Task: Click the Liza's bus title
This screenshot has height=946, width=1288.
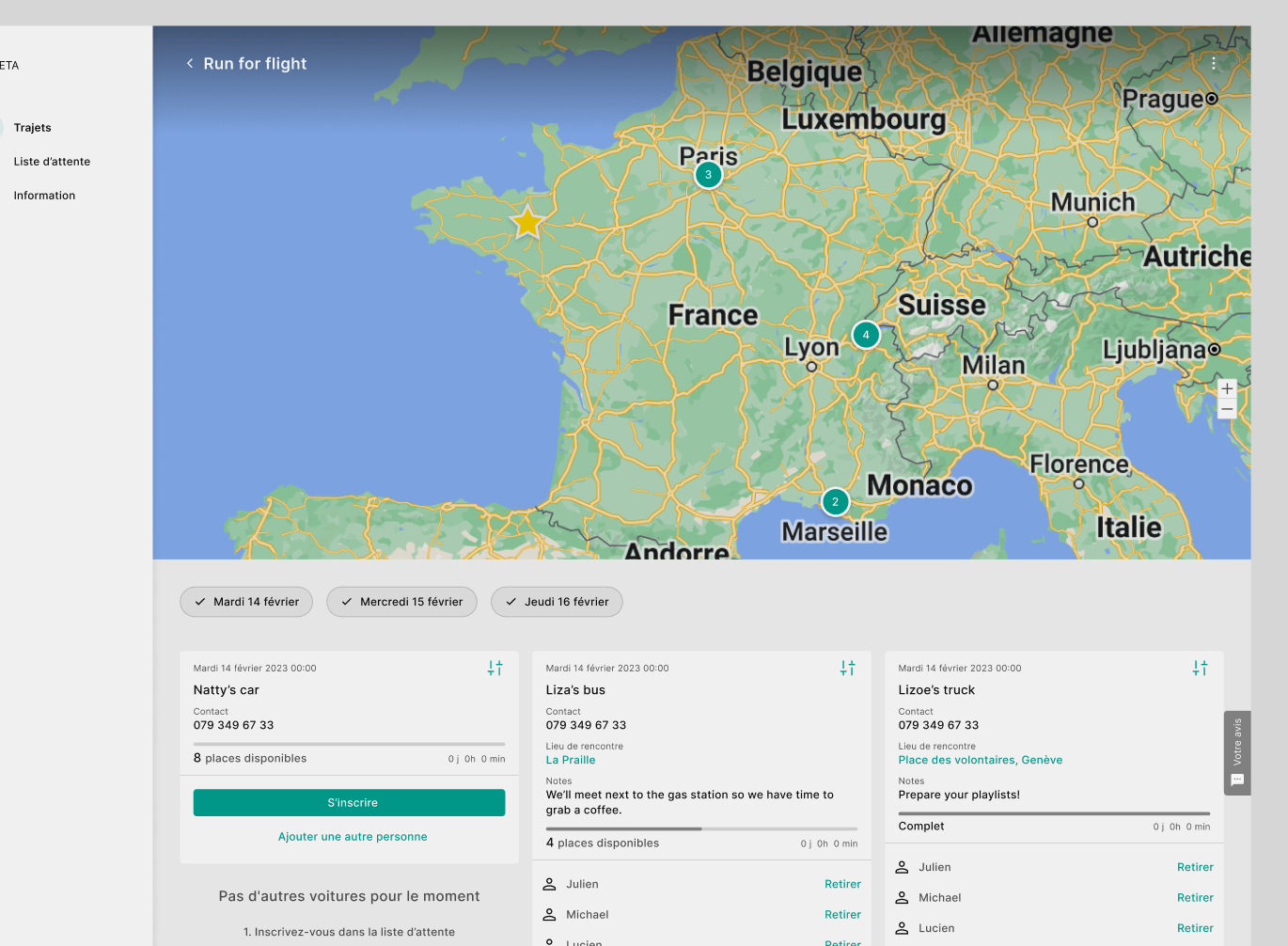Action: pos(575,690)
